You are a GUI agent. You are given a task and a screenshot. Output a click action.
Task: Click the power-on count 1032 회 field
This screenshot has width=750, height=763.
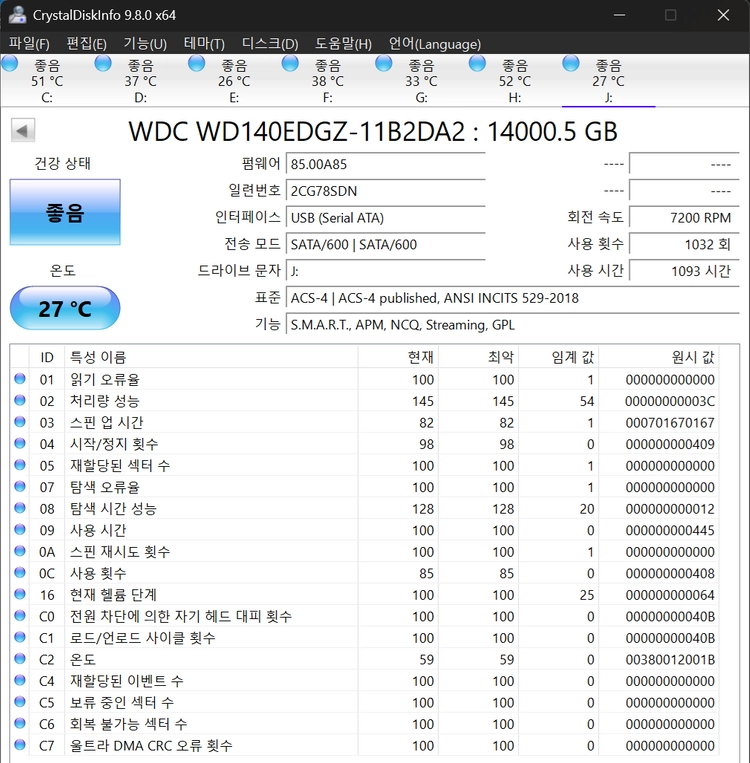[x=684, y=244]
